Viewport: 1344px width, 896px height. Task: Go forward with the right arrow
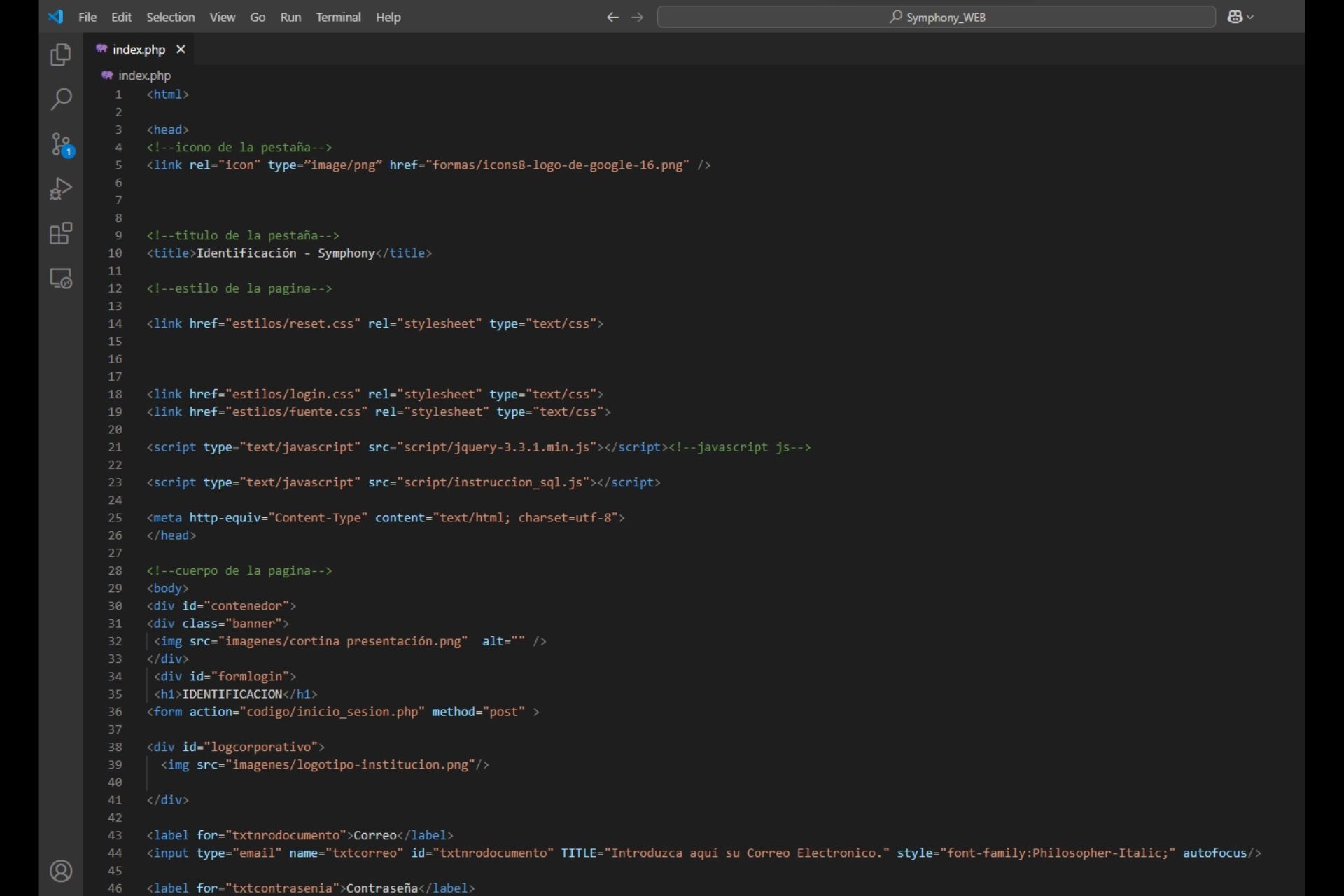tap(637, 17)
